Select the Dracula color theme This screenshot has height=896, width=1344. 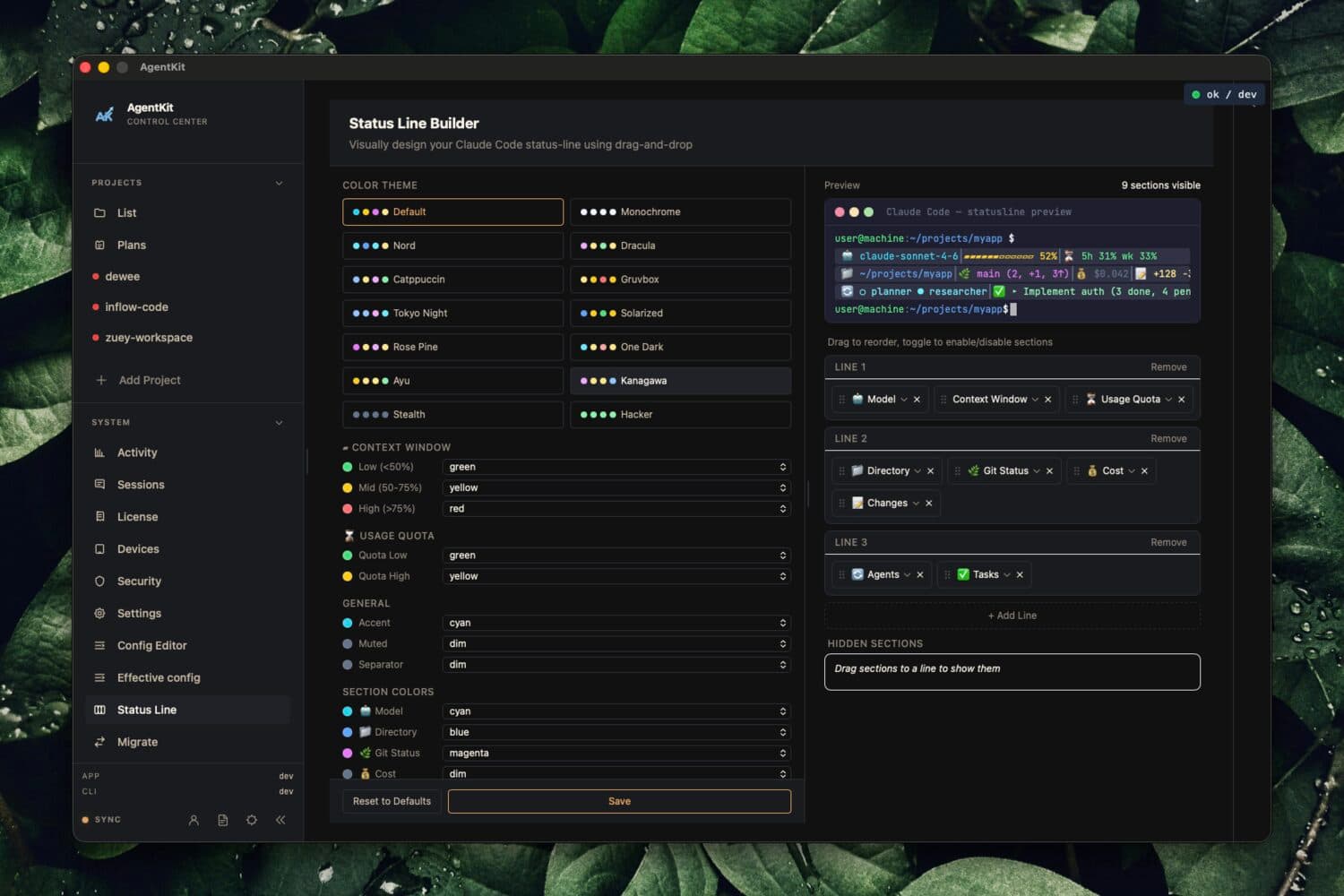coord(680,246)
